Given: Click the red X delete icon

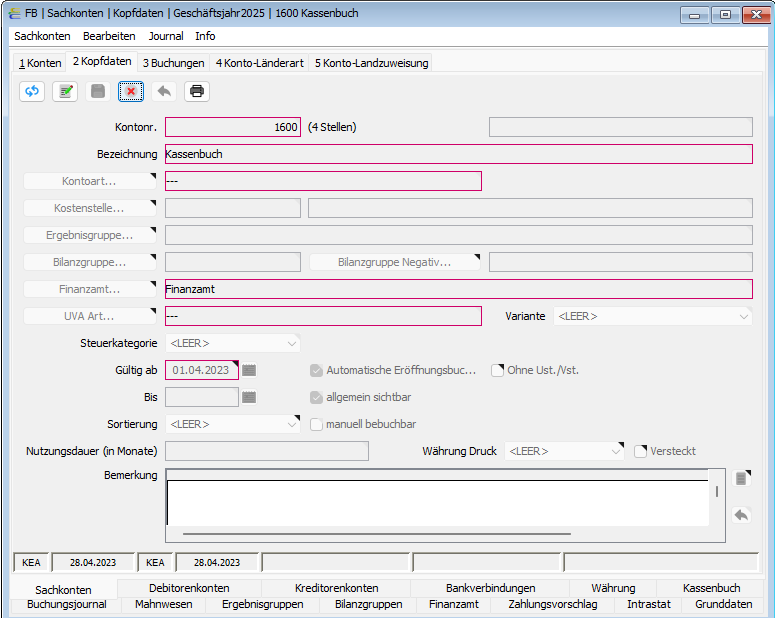Looking at the screenshot, I should [131, 91].
